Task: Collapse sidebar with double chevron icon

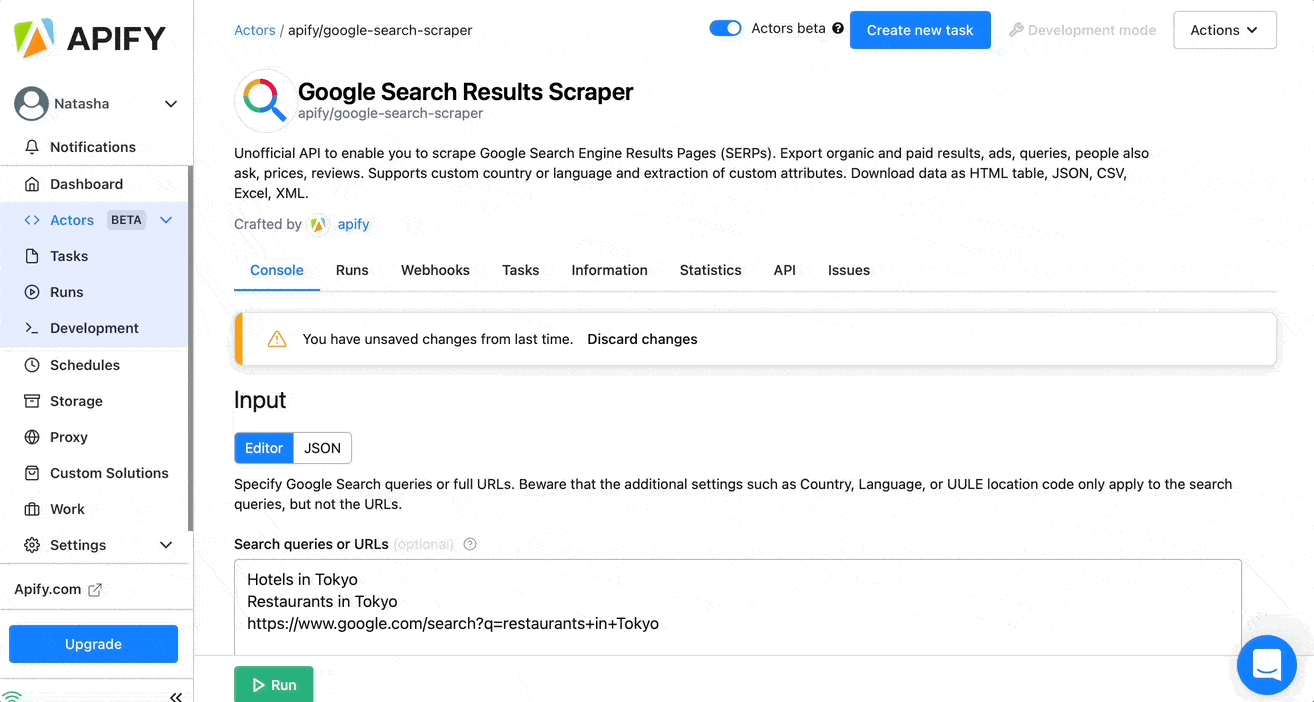Action: pos(176,697)
